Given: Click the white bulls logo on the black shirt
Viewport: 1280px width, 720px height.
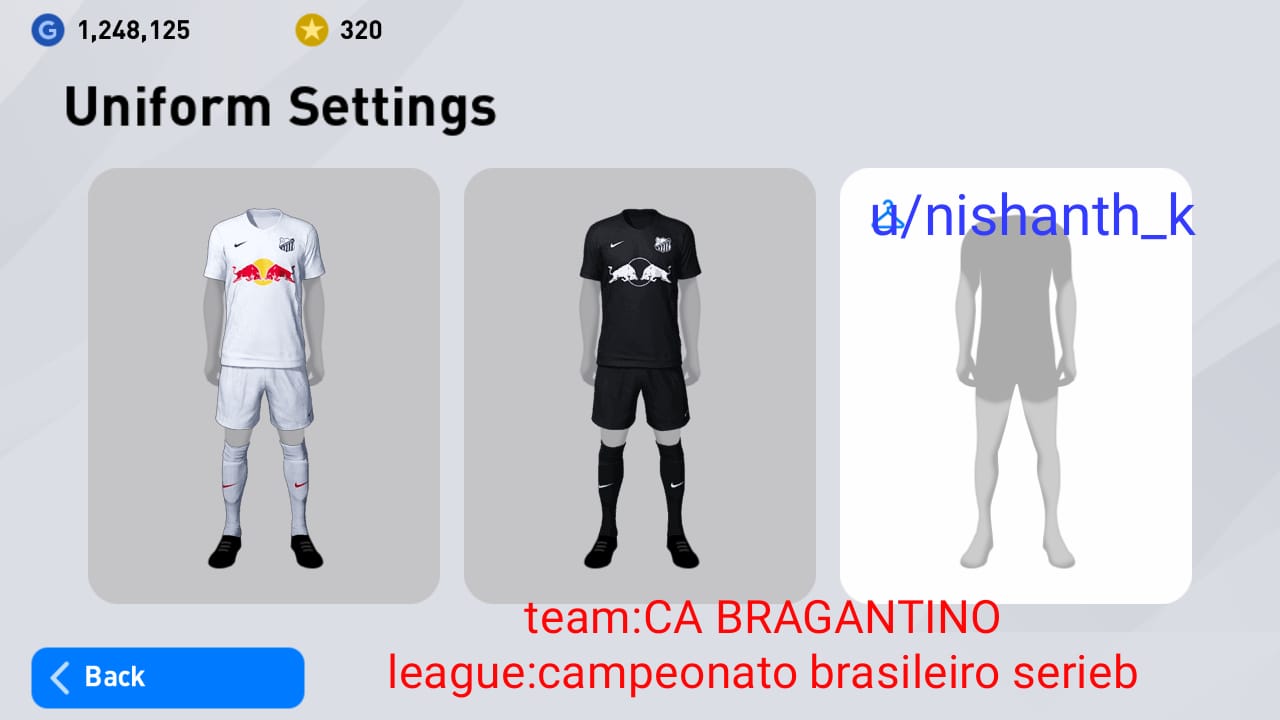Looking at the screenshot, I should tap(640, 271).
